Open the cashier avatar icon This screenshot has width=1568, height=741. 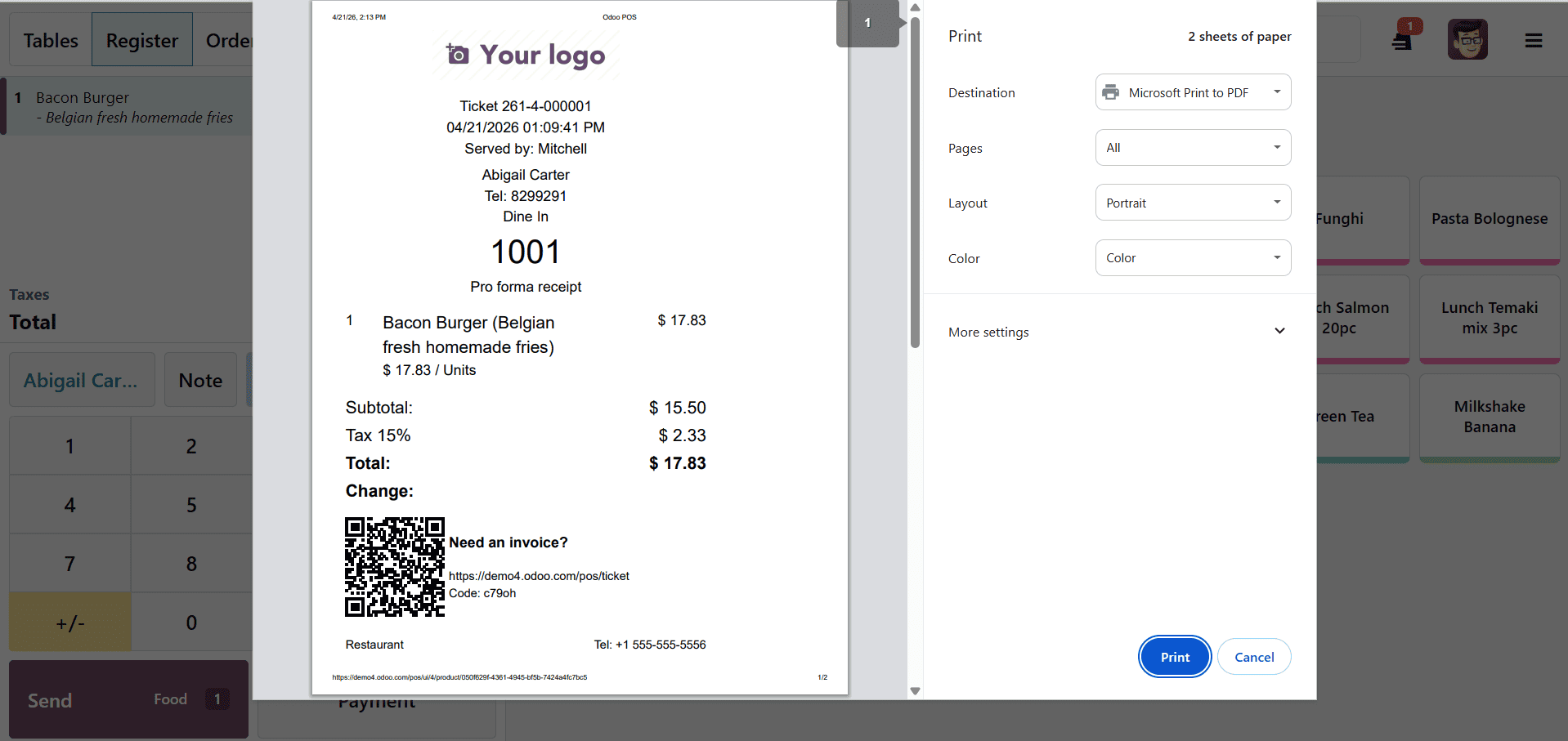tap(1467, 38)
